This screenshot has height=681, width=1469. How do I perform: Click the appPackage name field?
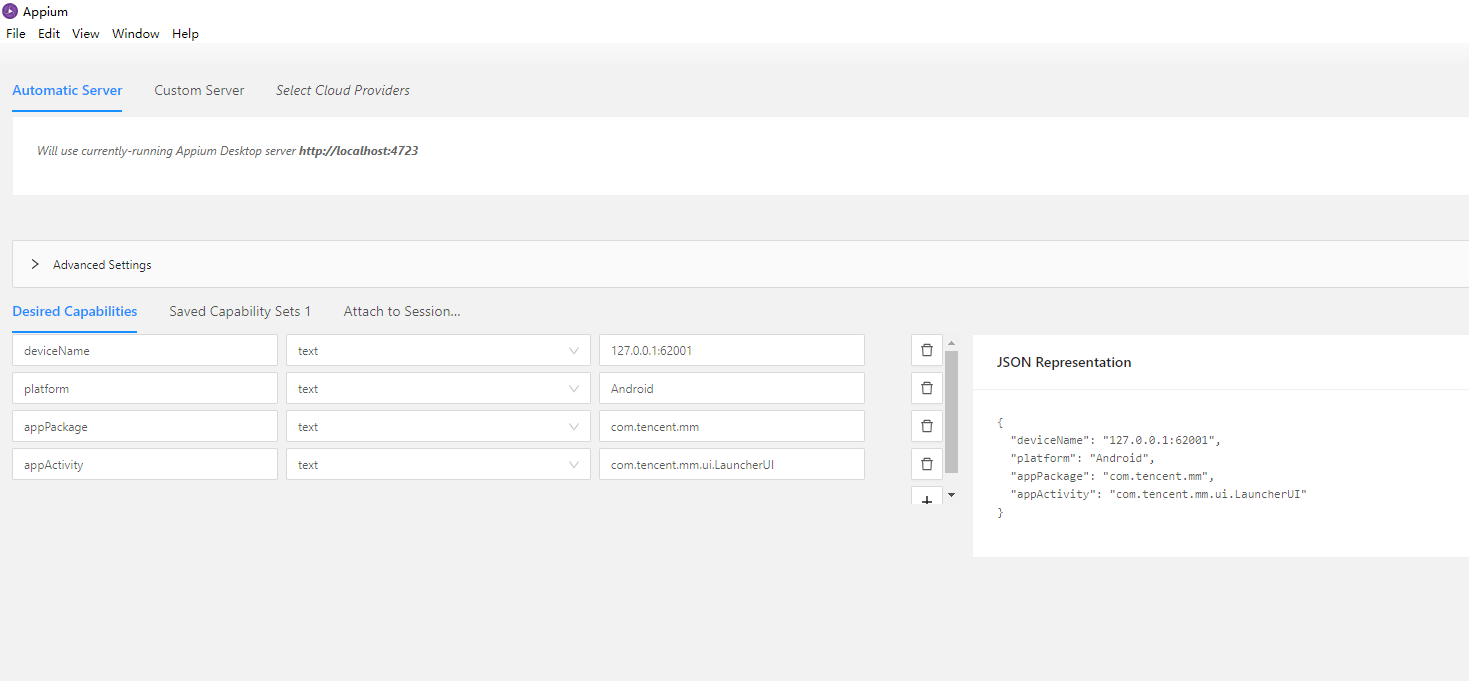[145, 426]
